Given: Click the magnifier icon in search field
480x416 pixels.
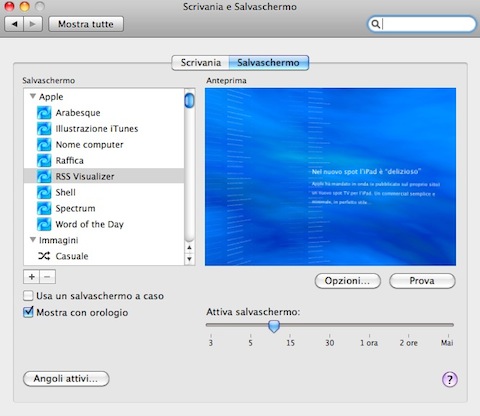Looking at the screenshot, I should (x=375, y=24).
